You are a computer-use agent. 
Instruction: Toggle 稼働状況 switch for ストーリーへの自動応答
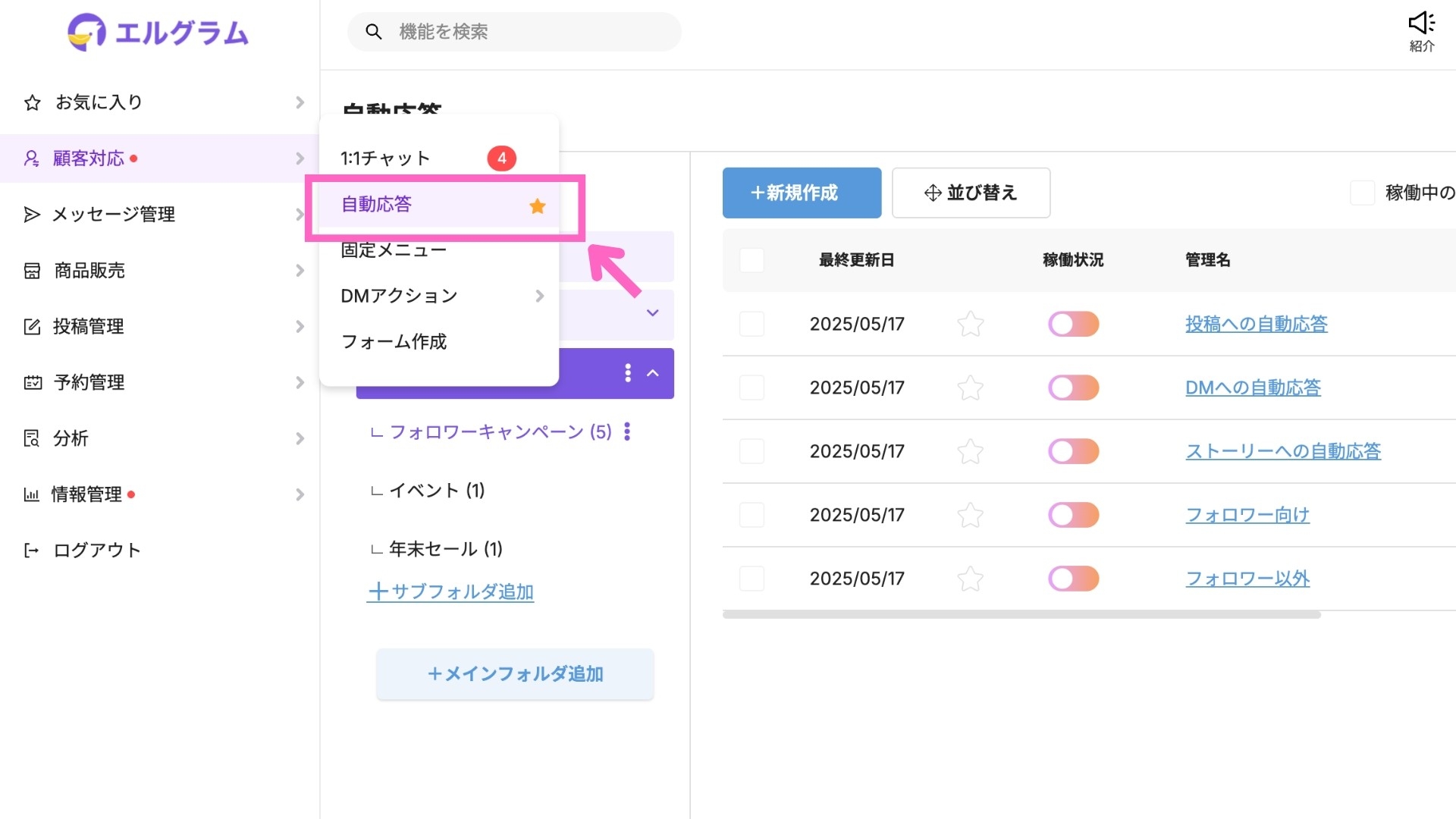1073,452
